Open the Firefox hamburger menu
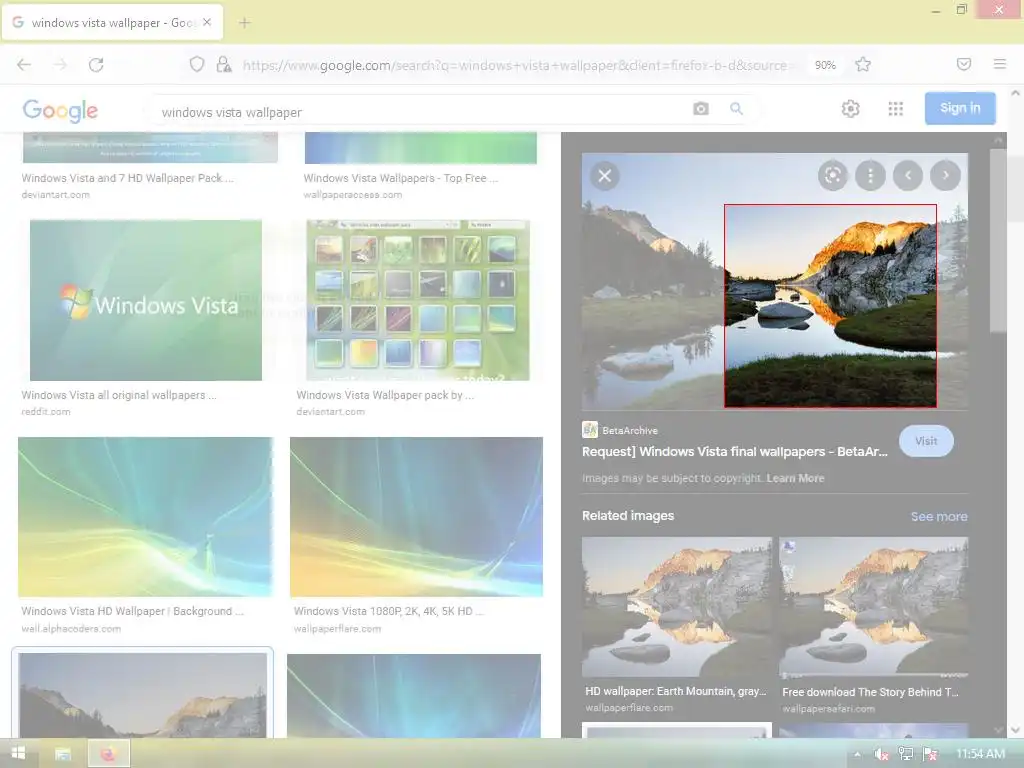 pyautogui.click(x=999, y=64)
